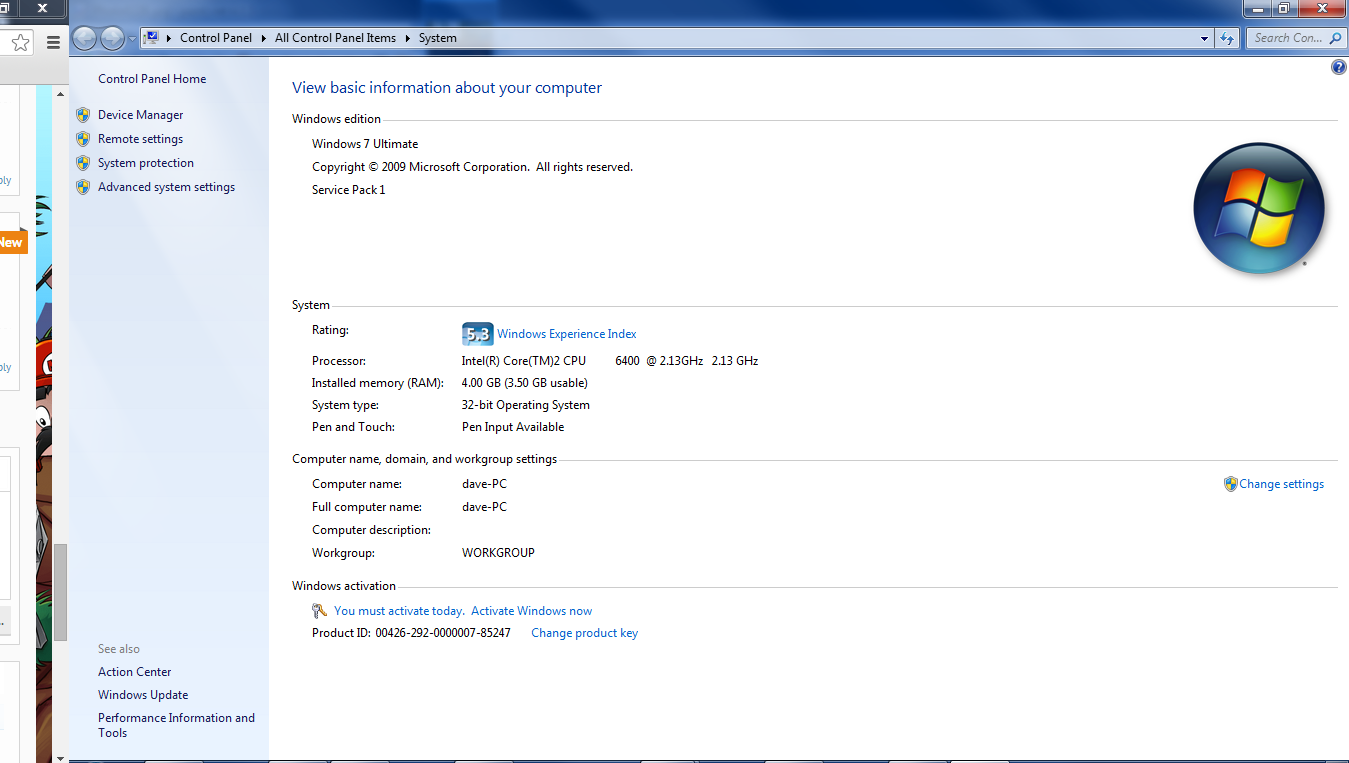
Task: Click Change settings for computer name
Action: (1281, 484)
